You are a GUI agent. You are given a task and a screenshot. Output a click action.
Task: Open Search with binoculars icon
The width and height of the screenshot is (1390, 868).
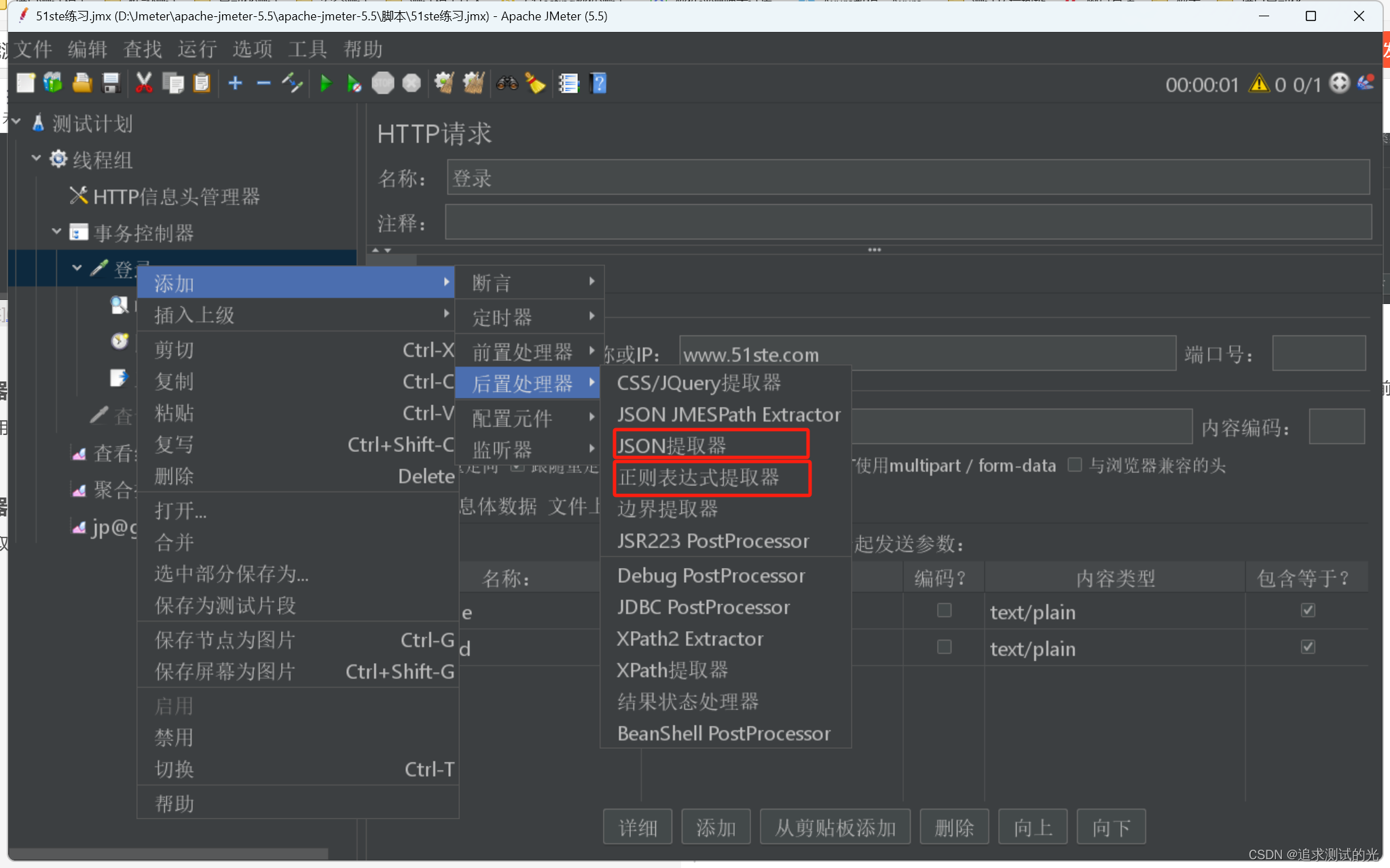tap(507, 83)
